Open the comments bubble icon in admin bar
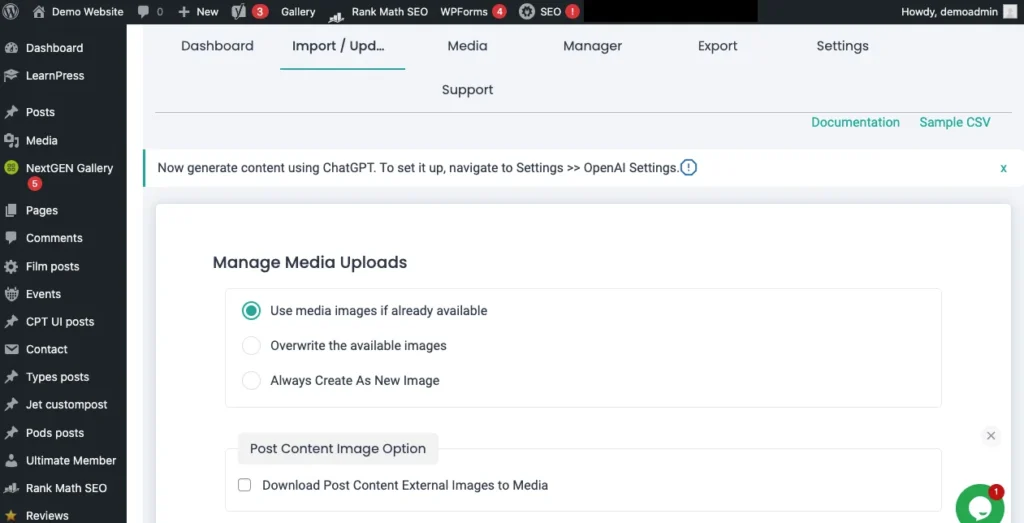 tap(144, 12)
